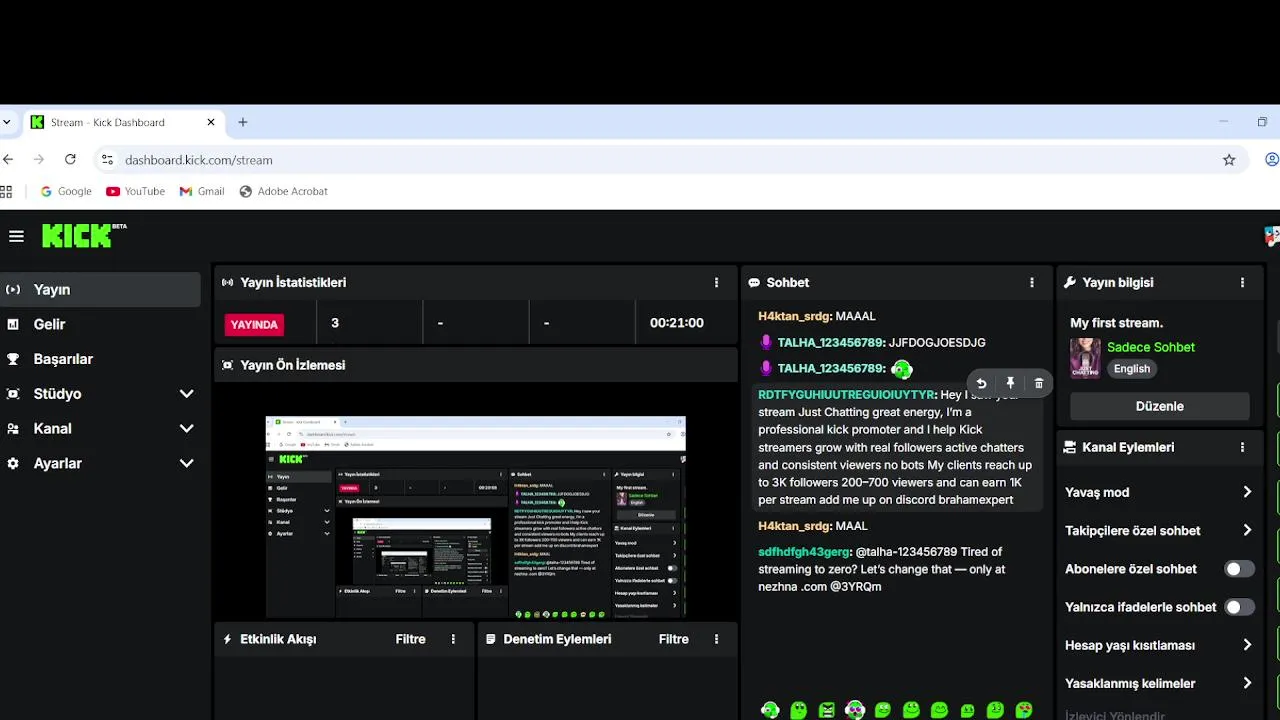Click Filtre in Denetim Eylemleri panel
The height and width of the screenshot is (720, 1280).
[x=674, y=639]
